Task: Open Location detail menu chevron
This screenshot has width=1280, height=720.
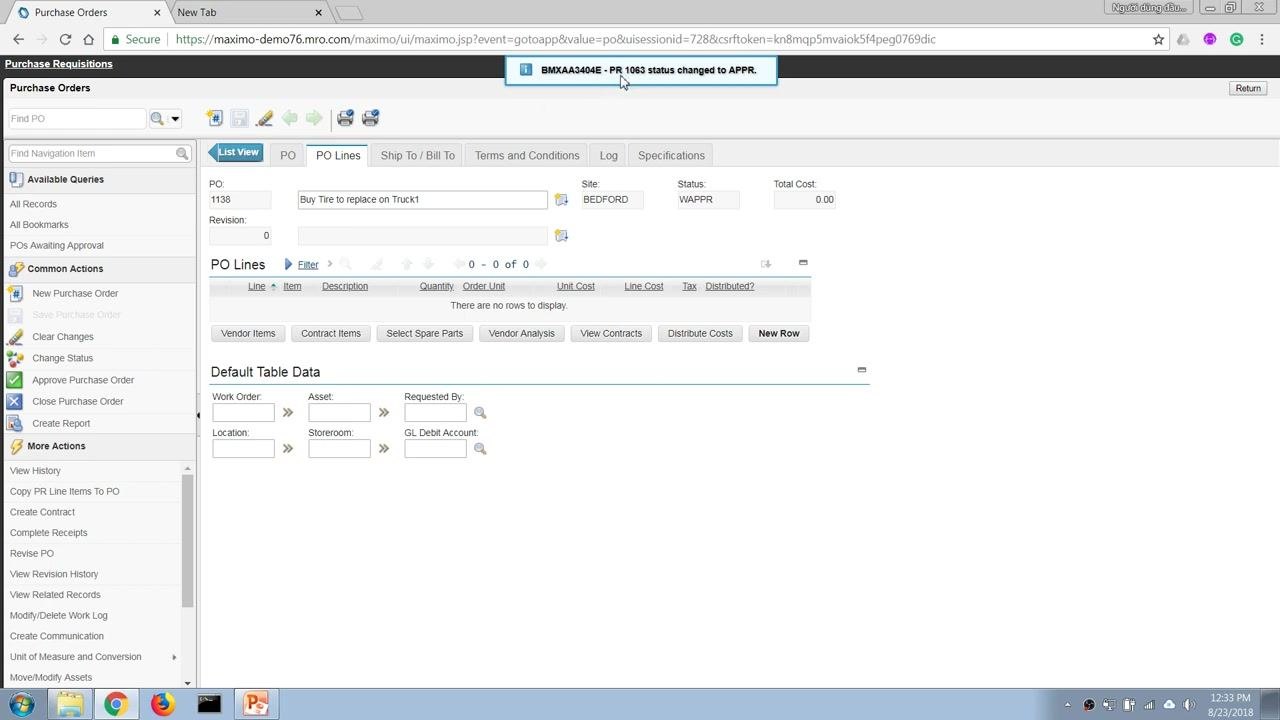Action: (288, 449)
